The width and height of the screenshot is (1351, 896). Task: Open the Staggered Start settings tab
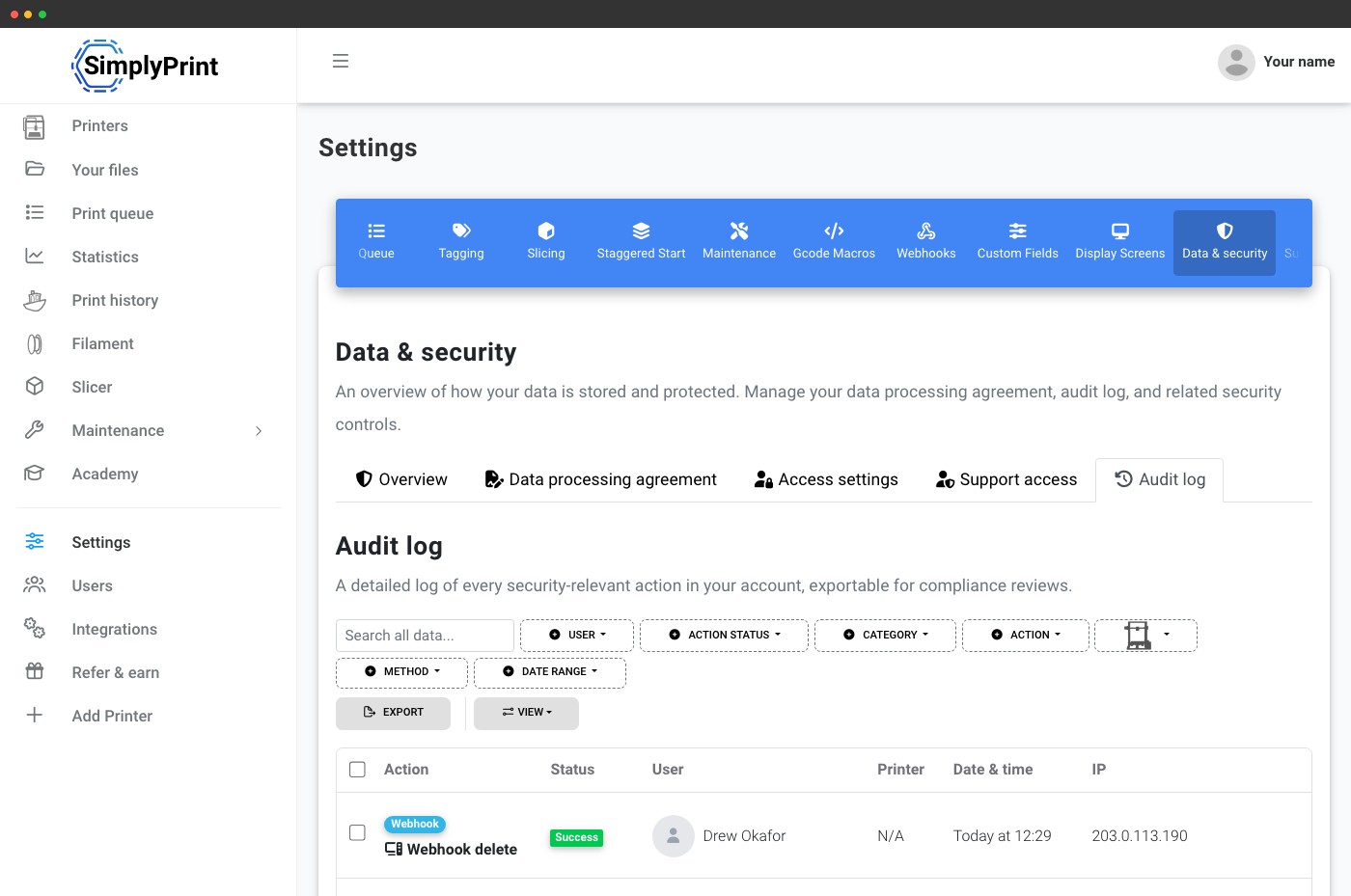coord(642,242)
